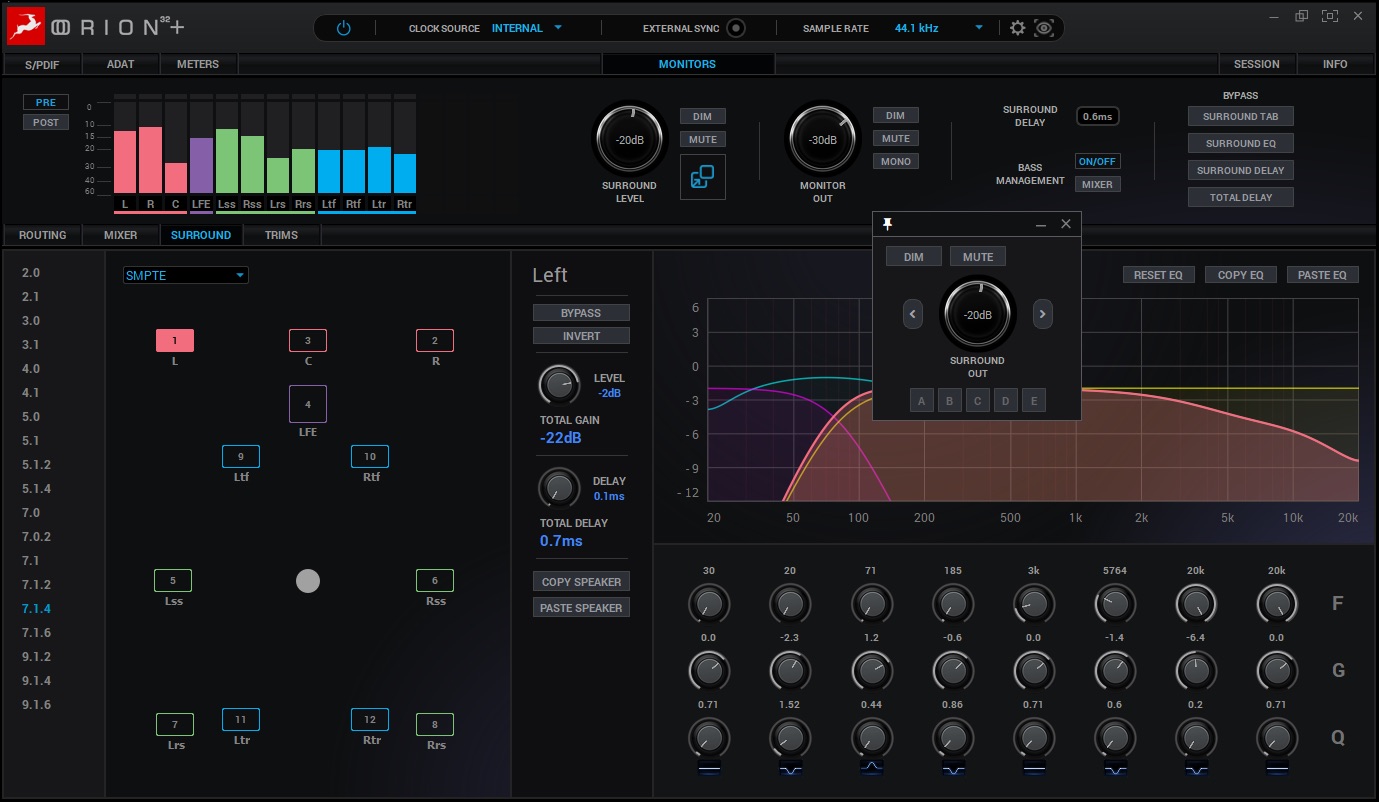
Task: Open settings with the gear icon
Action: [1017, 28]
